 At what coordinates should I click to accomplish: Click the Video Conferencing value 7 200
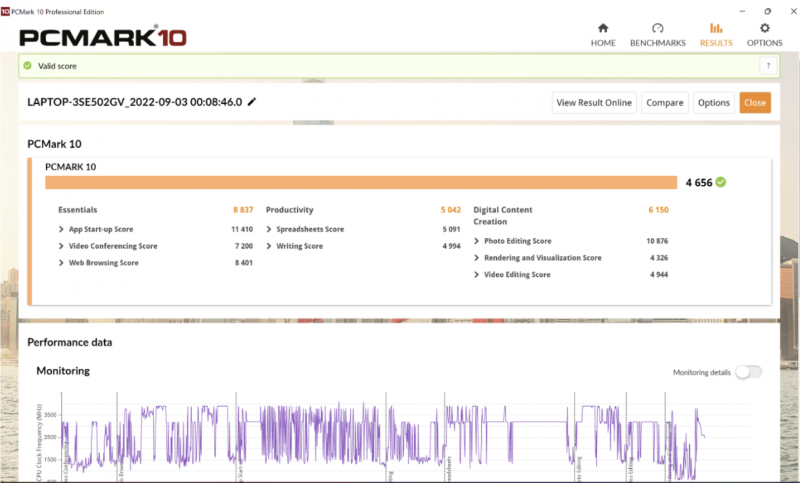click(244, 246)
